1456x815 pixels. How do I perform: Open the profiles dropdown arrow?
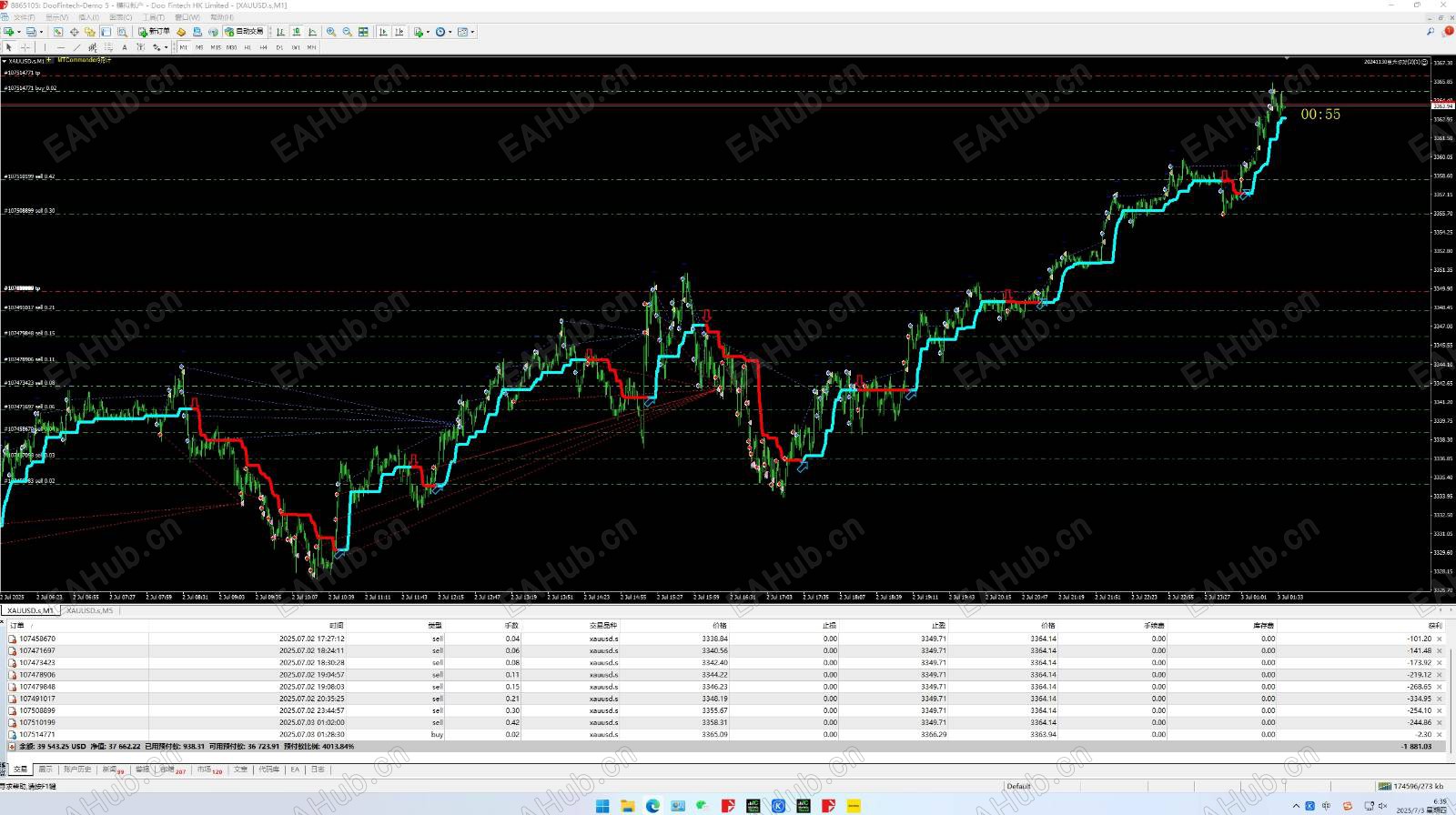(43, 32)
